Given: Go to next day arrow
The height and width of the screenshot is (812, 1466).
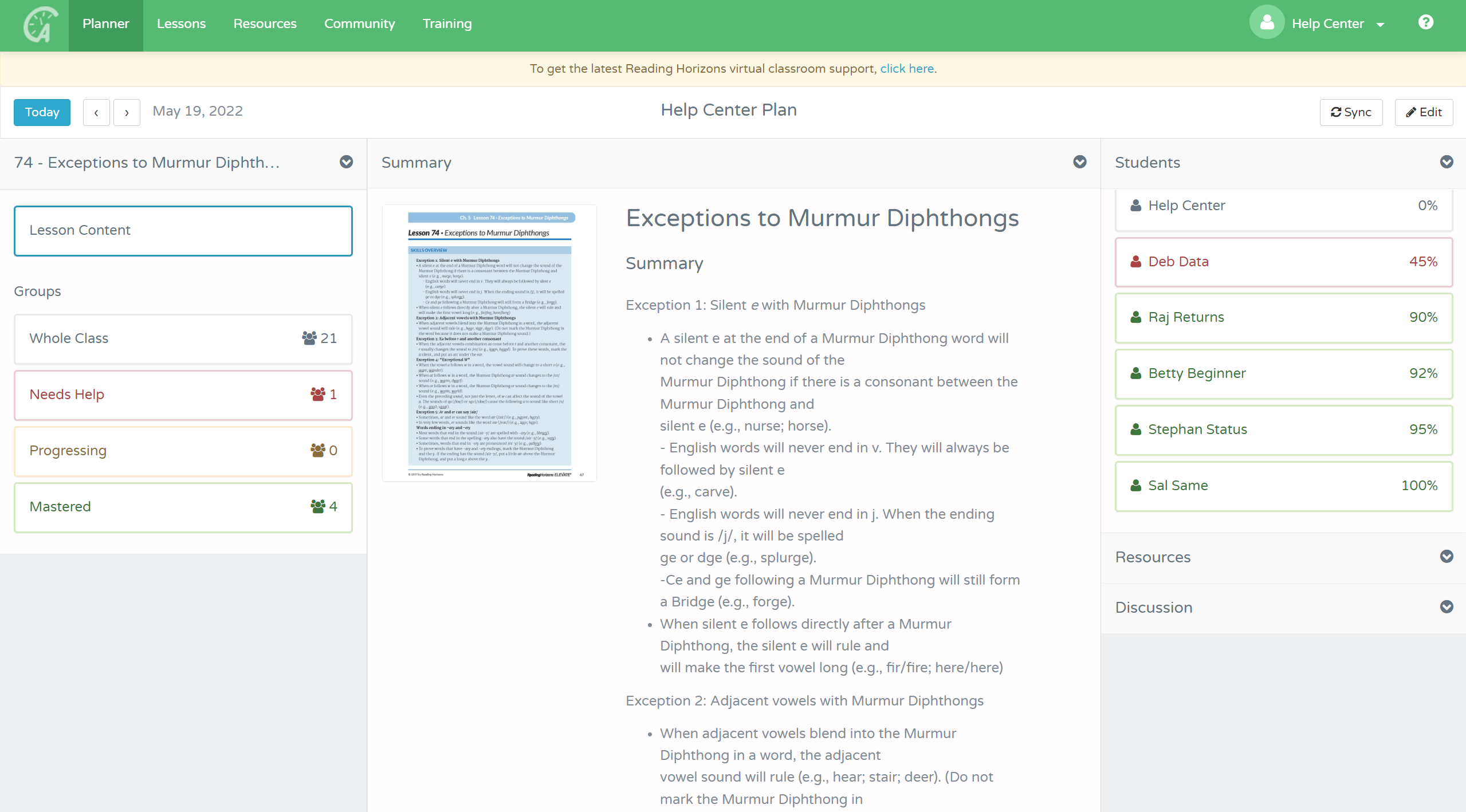Looking at the screenshot, I should tap(127, 112).
